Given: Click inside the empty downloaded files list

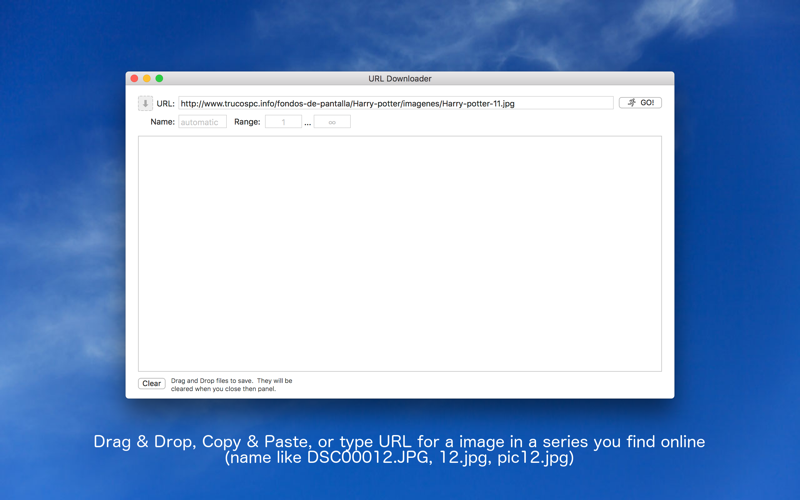Looking at the screenshot, I should tap(400, 254).
